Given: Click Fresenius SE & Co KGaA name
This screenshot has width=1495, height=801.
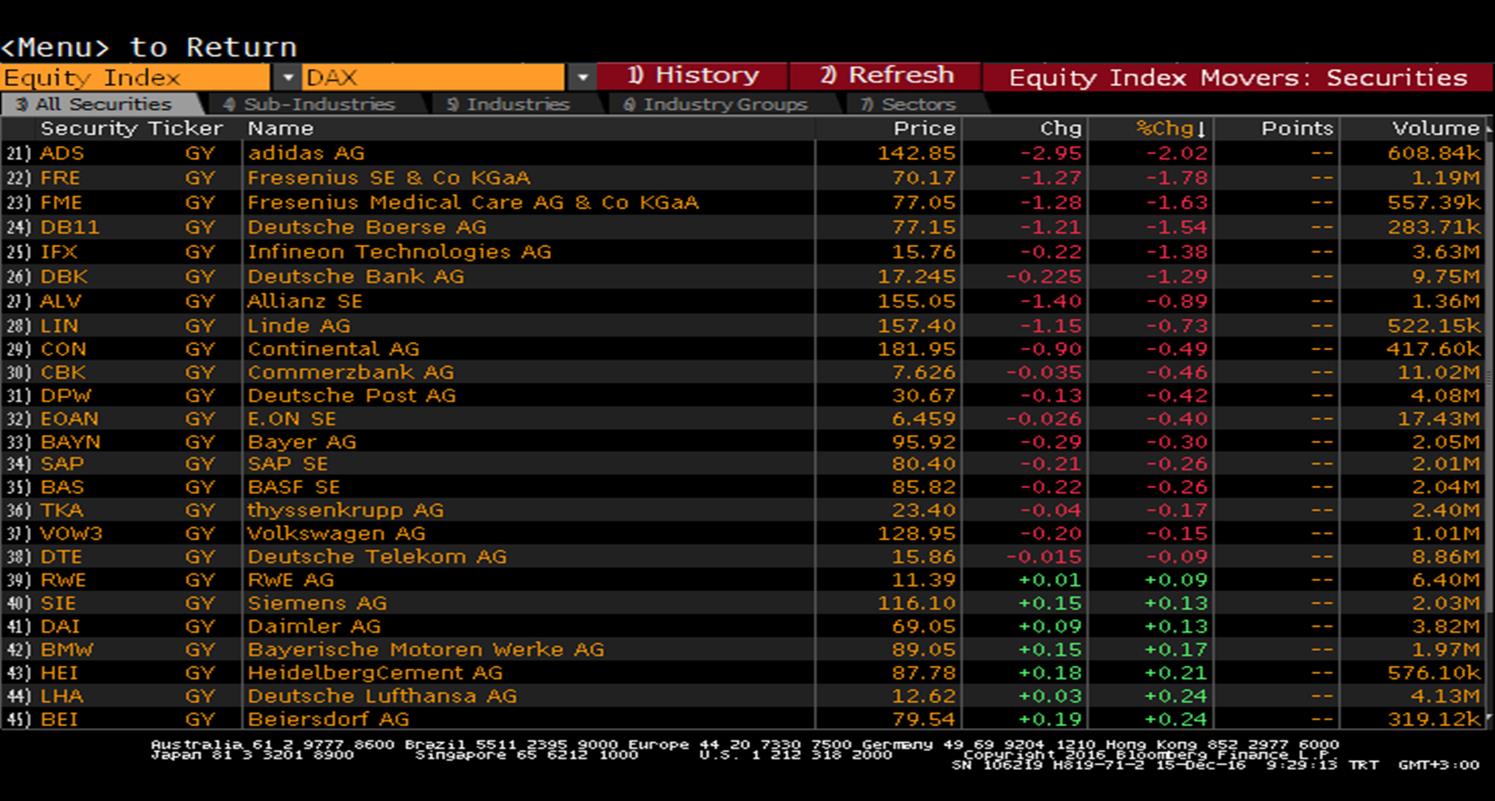Looking at the screenshot, I should (x=389, y=178).
